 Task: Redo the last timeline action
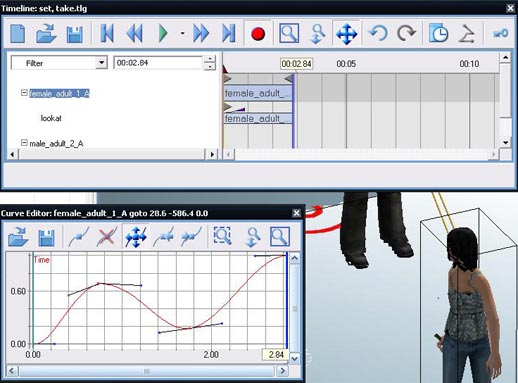point(407,33)
